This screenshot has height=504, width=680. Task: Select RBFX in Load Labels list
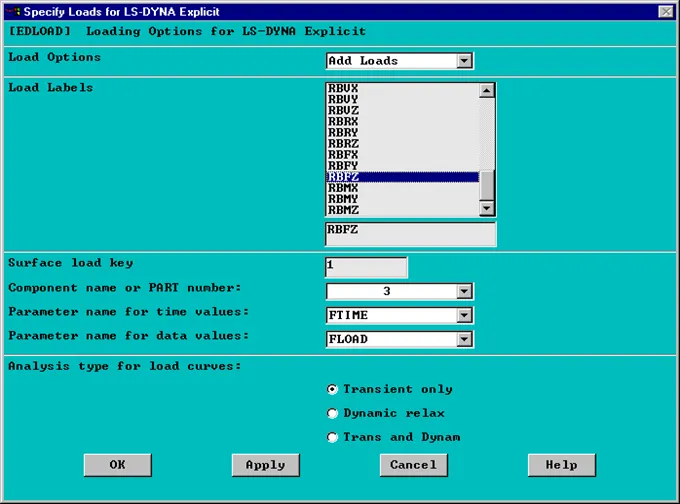[x=402, y=154]
